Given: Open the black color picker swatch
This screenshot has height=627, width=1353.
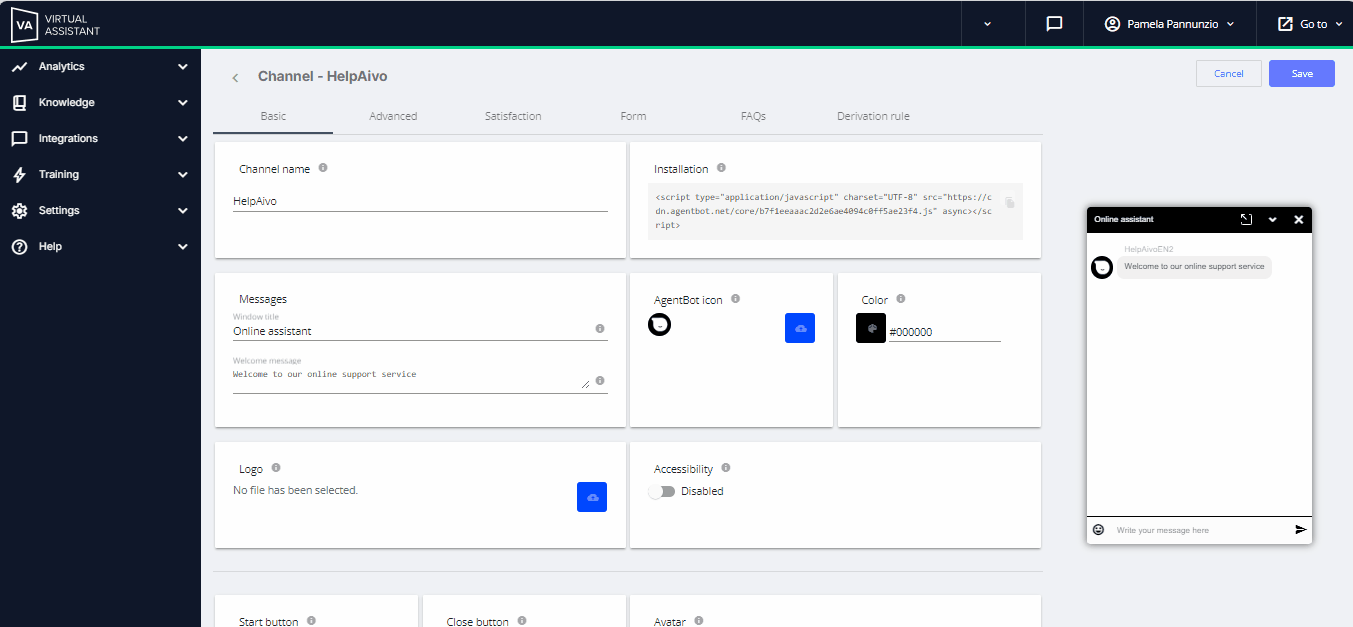Looking at the screenshot, I should click(871, 328).
